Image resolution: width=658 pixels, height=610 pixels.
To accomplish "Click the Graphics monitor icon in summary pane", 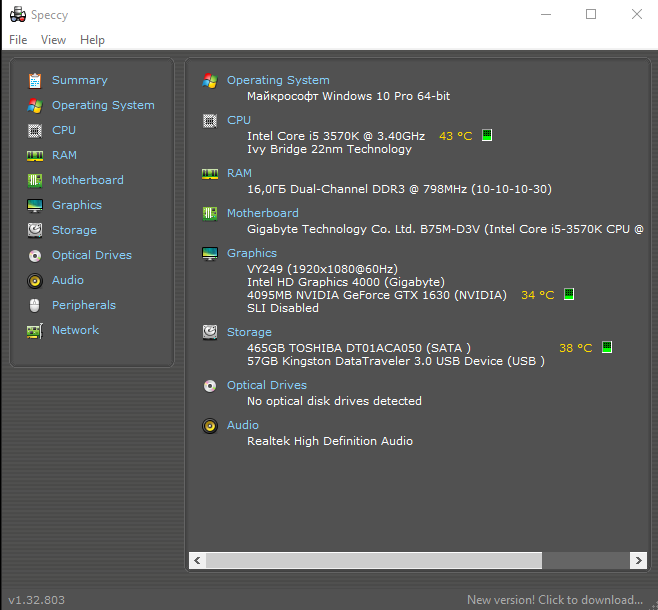I will pos(210,253).
